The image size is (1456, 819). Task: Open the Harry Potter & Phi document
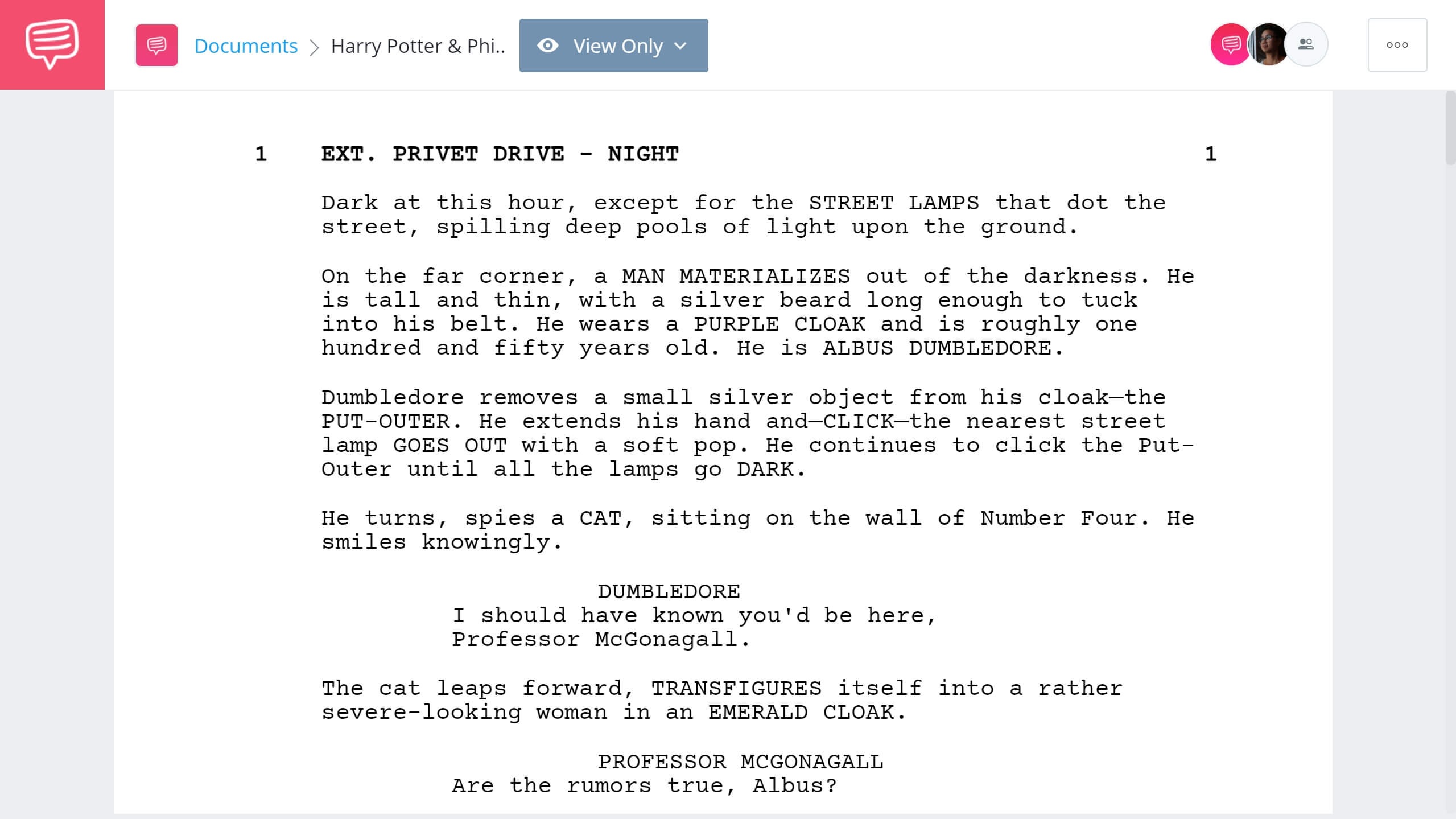pyautogui.click(x=417, y=45)
